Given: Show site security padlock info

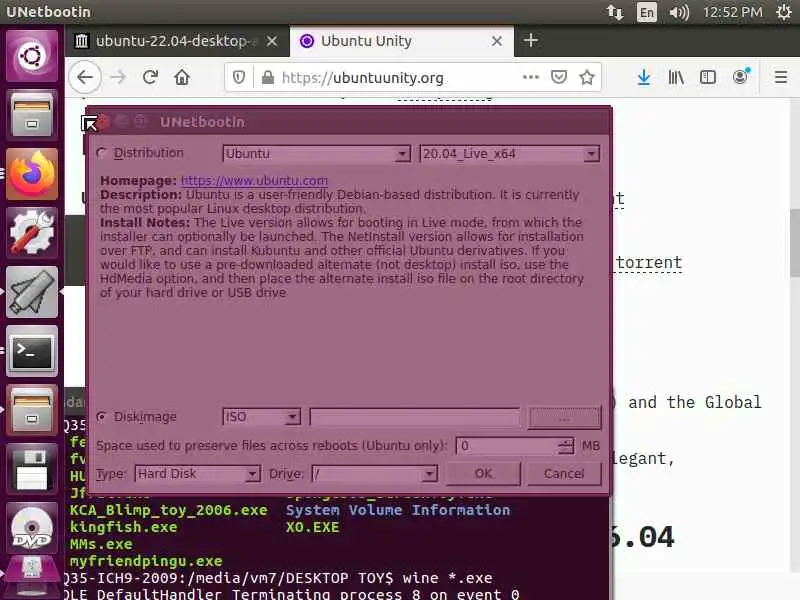Looking at the screenshot, I should [x=267, y=78].
